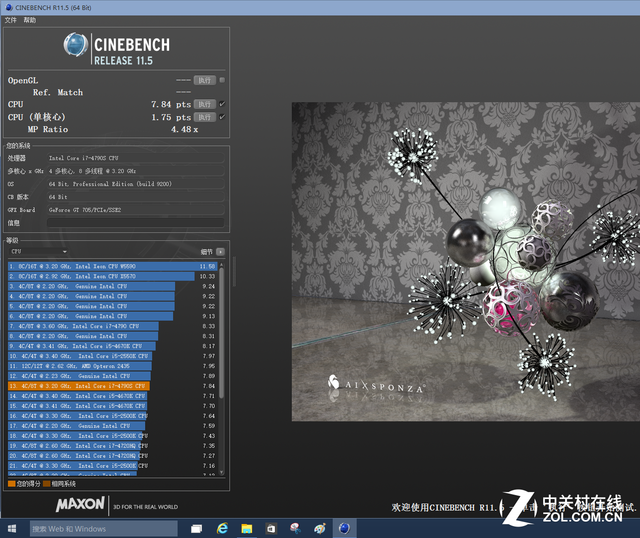Select rank 10 Intel Core i5-2550K row
Screen dimensions: 640x538
[113, 356]
